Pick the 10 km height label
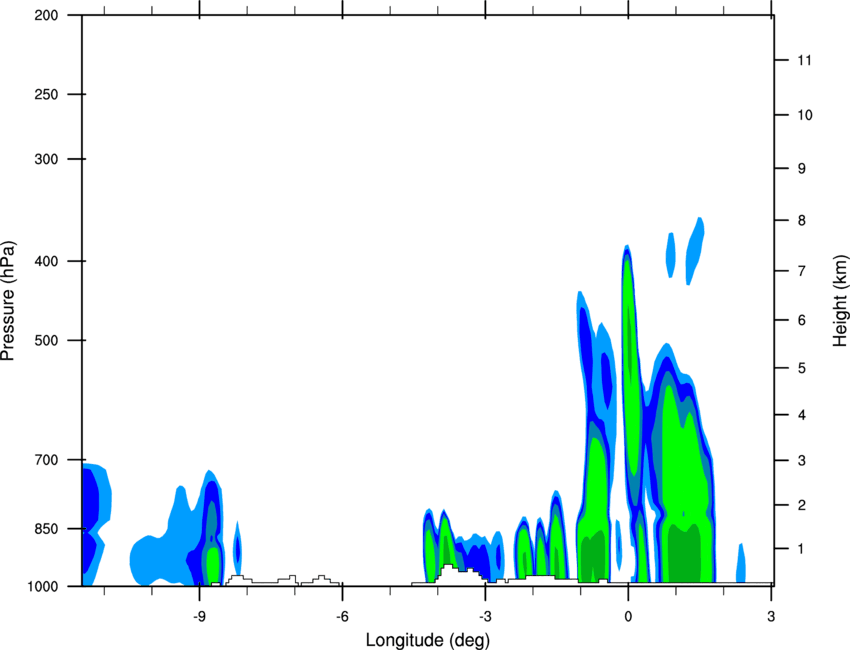 (x=805, y=115)
